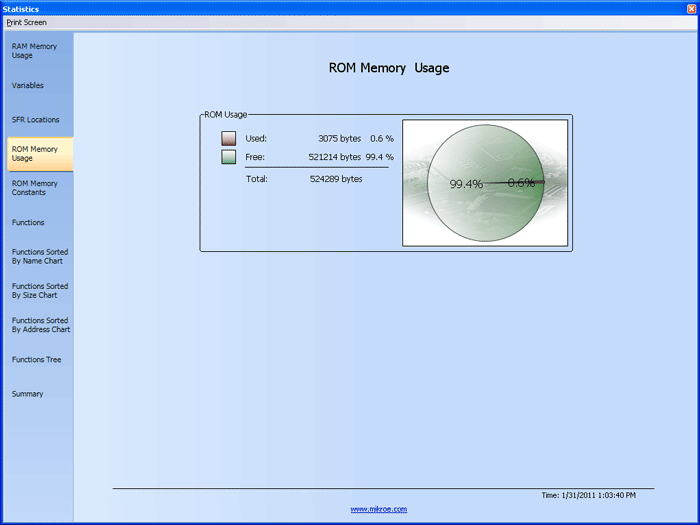Display the Functions Tree

[39, 359]
